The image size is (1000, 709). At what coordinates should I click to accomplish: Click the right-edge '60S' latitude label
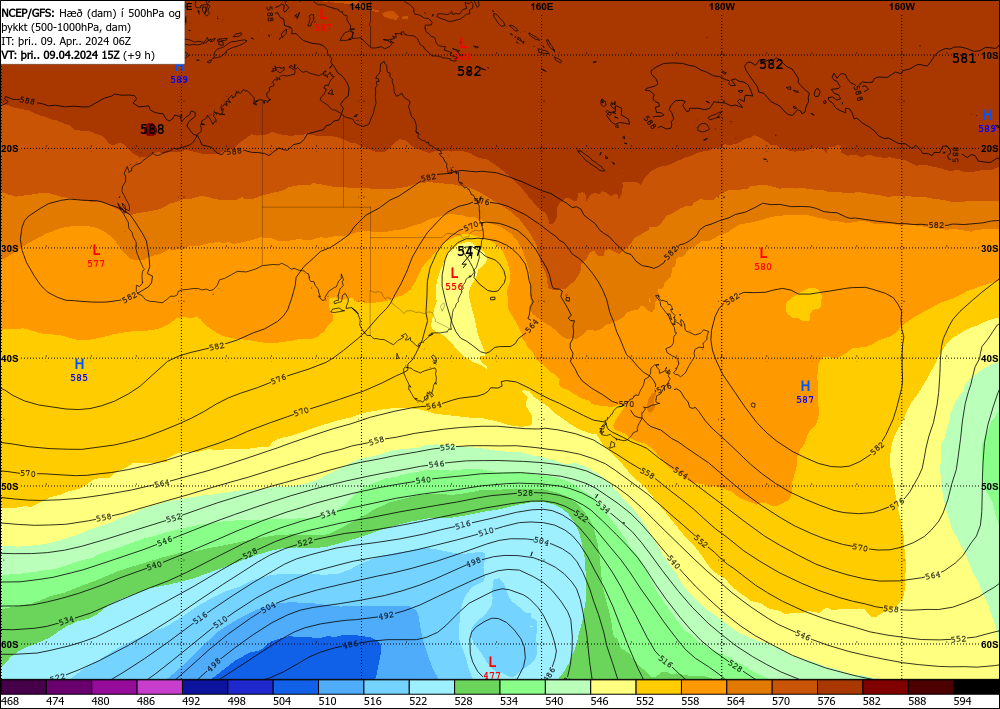click(989, 645)
